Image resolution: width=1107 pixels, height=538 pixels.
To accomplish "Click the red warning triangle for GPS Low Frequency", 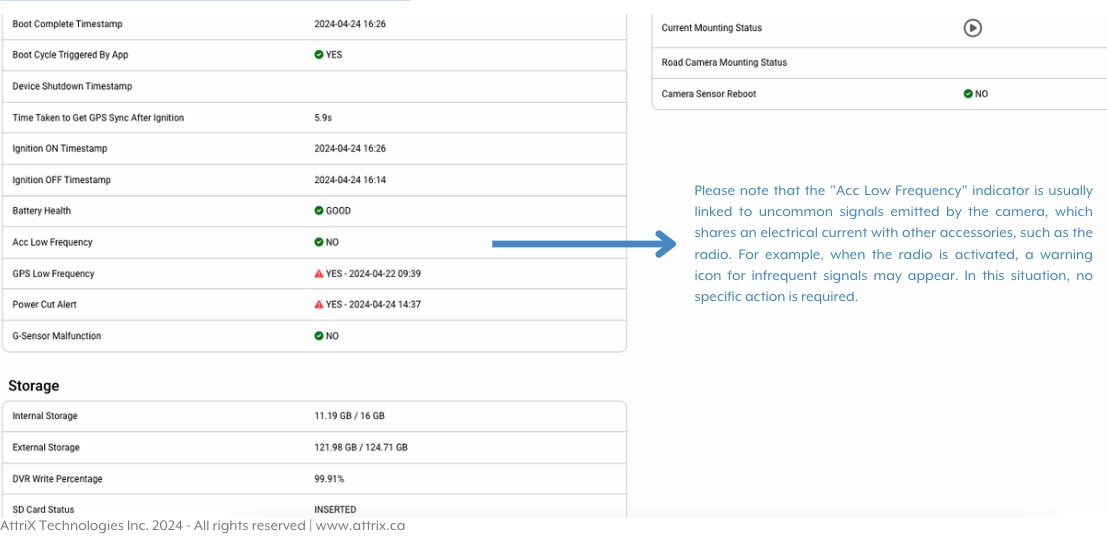I will click(319, 274).
